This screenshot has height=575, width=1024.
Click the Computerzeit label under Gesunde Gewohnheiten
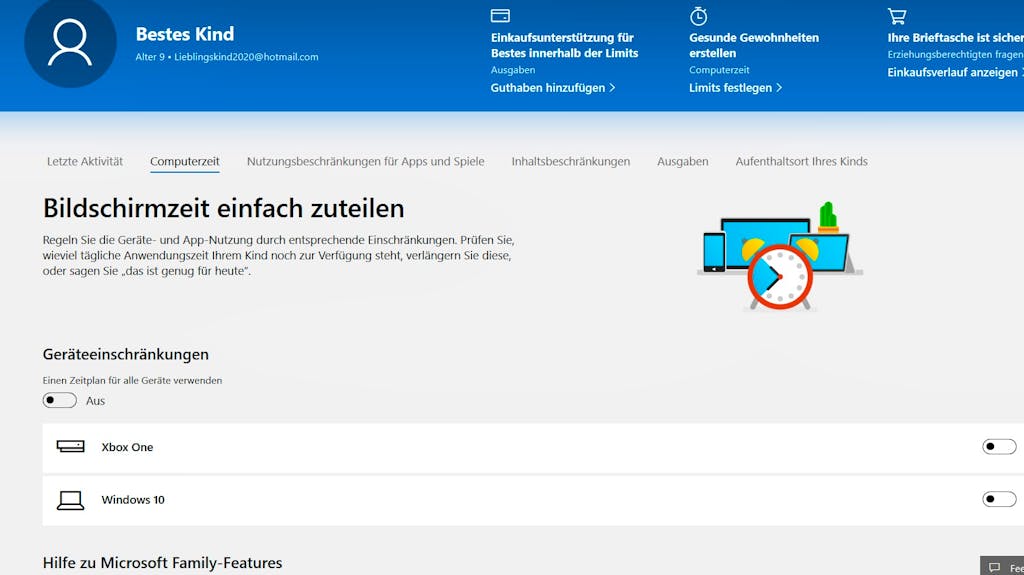(719, 70)
